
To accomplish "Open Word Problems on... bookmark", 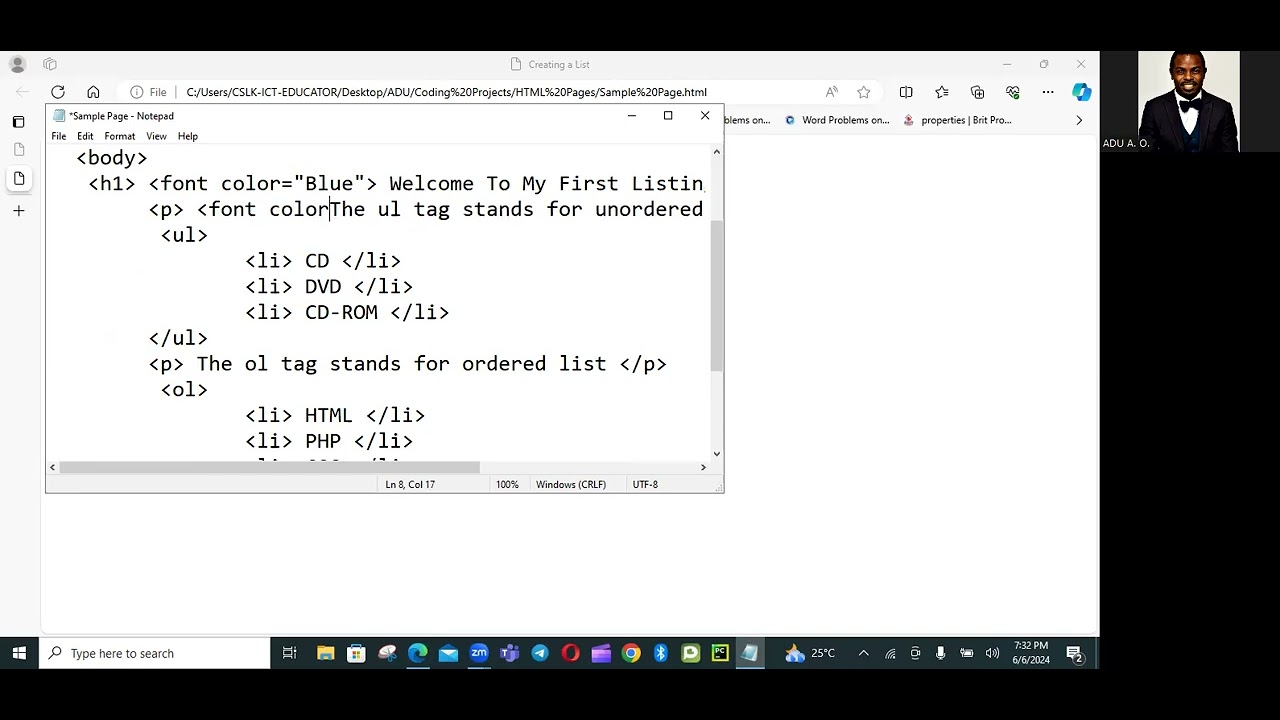I will pyautogui.click(x=837, y=120).
